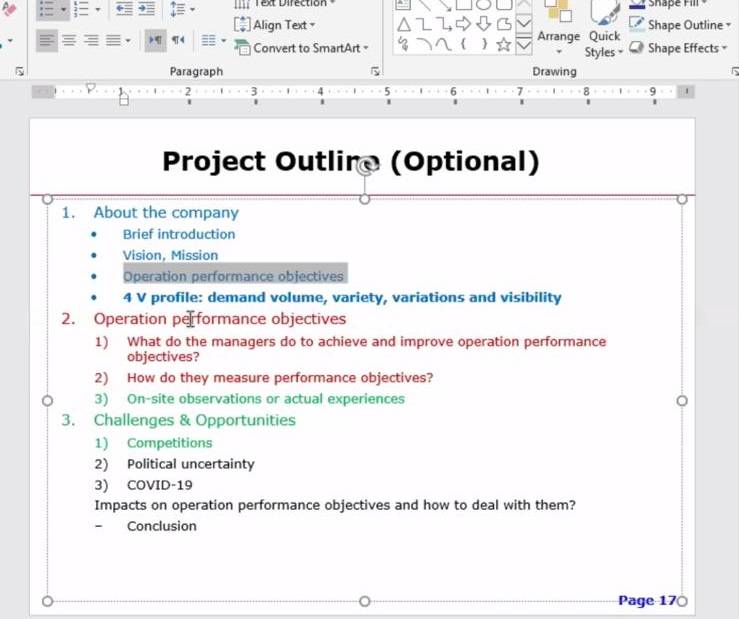Click the 'Conclusion' line
The image size is (739, 619).
click(x=162, y=526)
